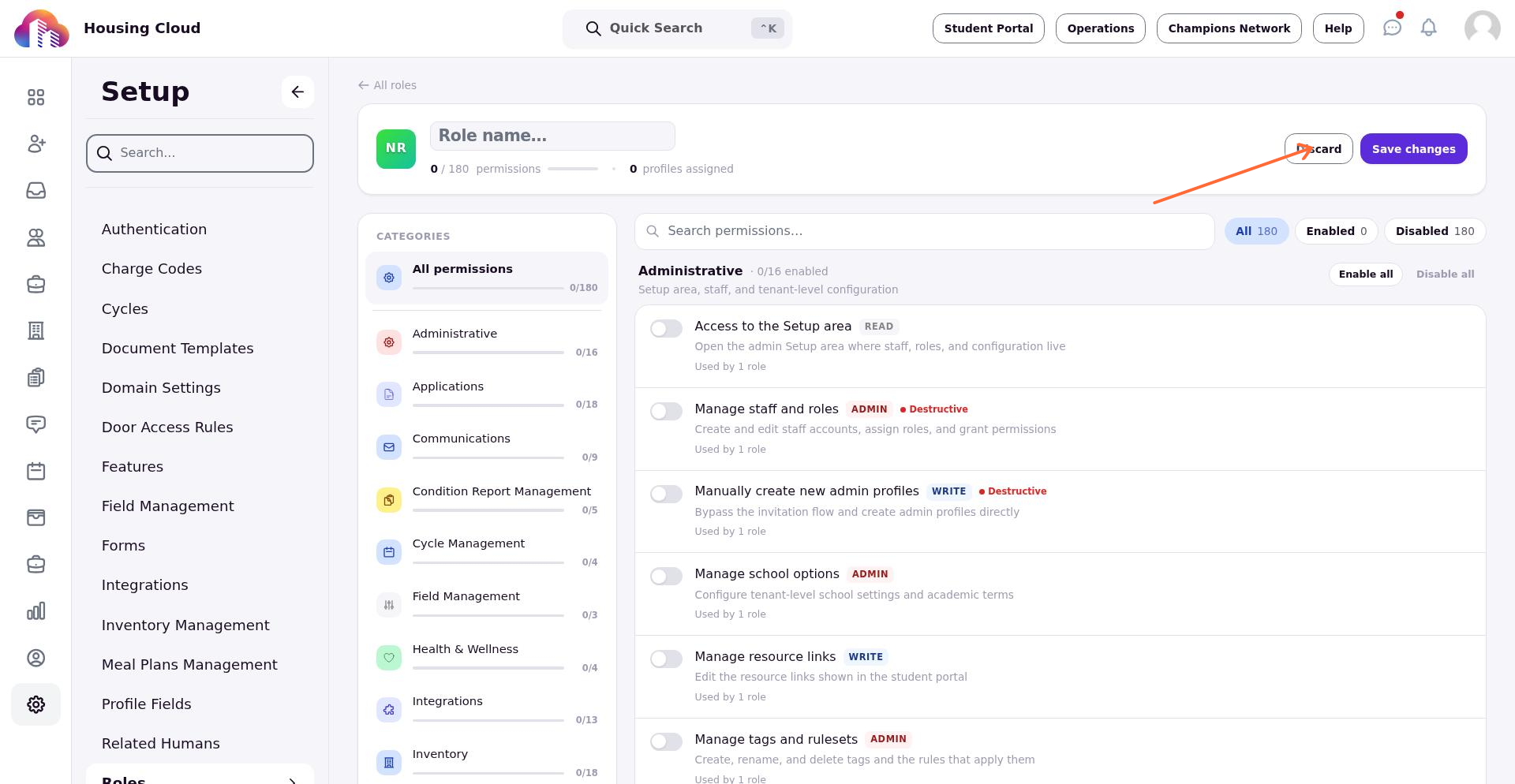This screenshot has width=1515, height=784.
Task: Focus the Role name input field
Action: click(552, 136)
